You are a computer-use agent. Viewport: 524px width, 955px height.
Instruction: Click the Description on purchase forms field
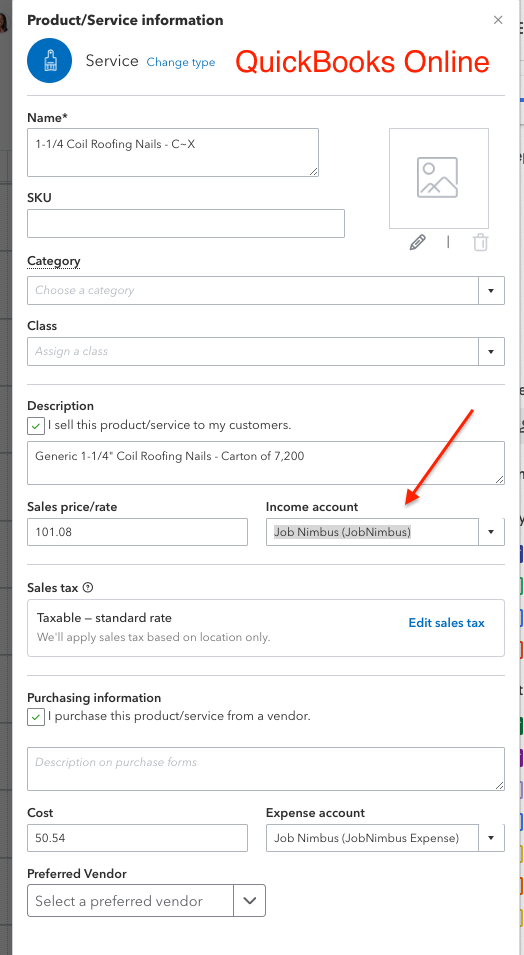(x=266, y=769)
